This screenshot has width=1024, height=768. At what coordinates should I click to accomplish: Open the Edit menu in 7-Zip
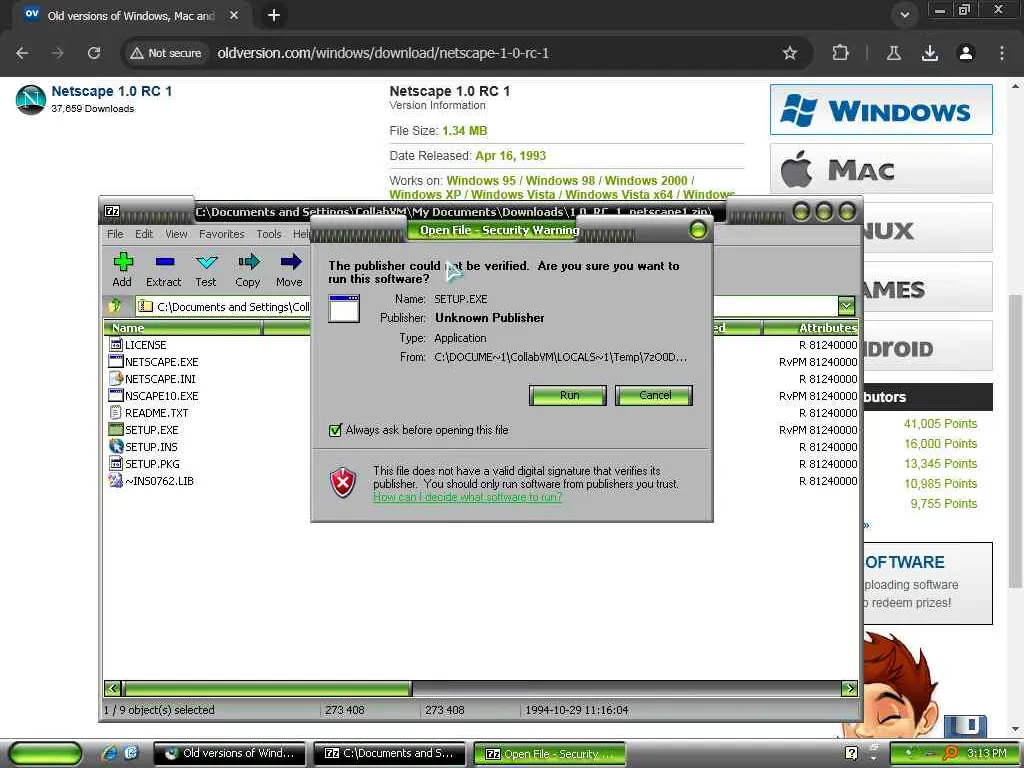144,234
